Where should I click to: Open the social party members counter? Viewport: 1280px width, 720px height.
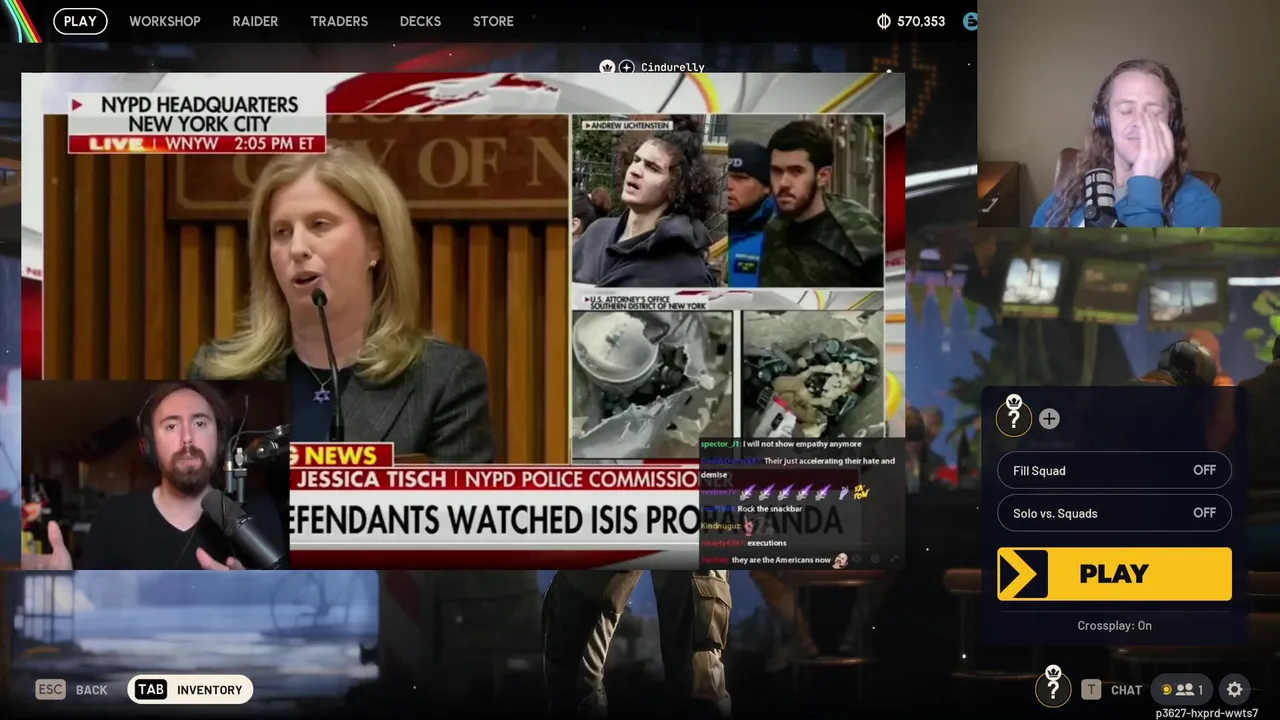(1183, 689)
